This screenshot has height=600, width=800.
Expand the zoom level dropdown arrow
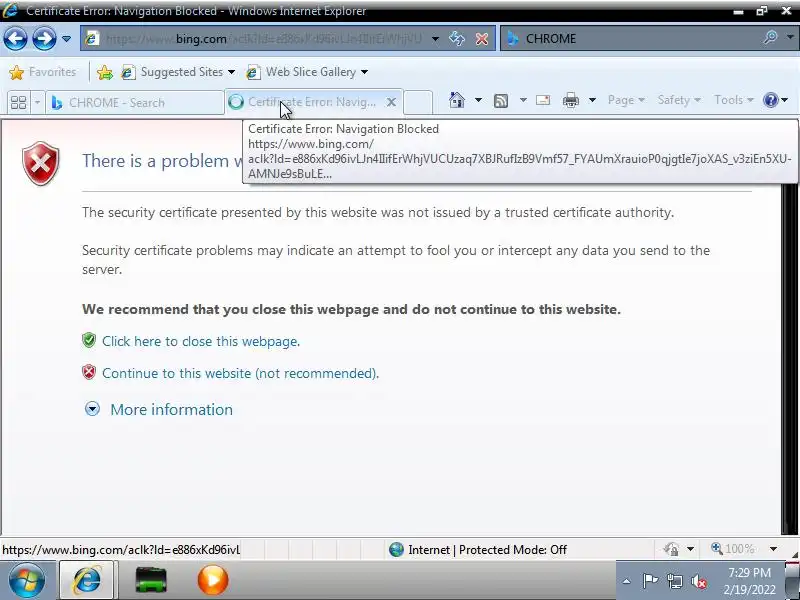click(773, 549)
